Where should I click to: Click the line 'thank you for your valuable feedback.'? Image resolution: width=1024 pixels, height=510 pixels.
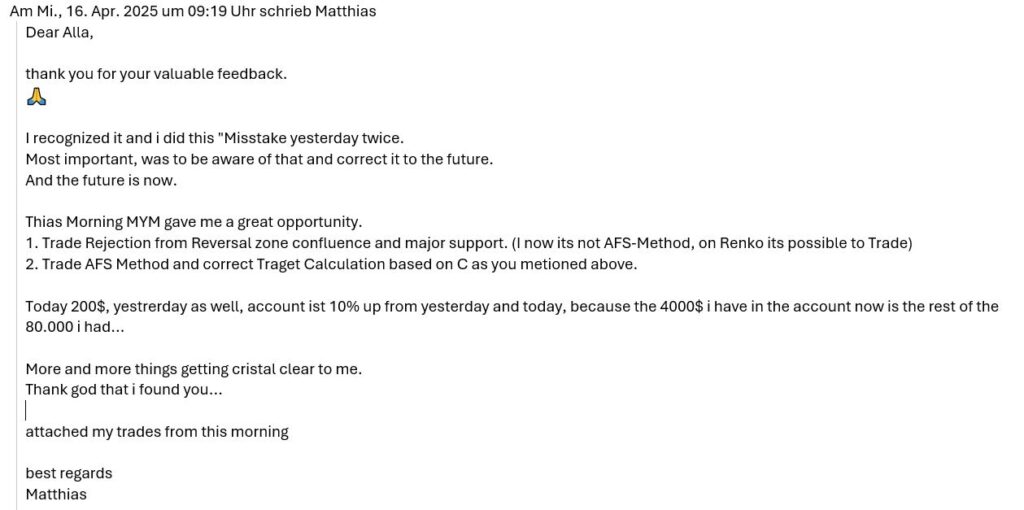[156, 74]
